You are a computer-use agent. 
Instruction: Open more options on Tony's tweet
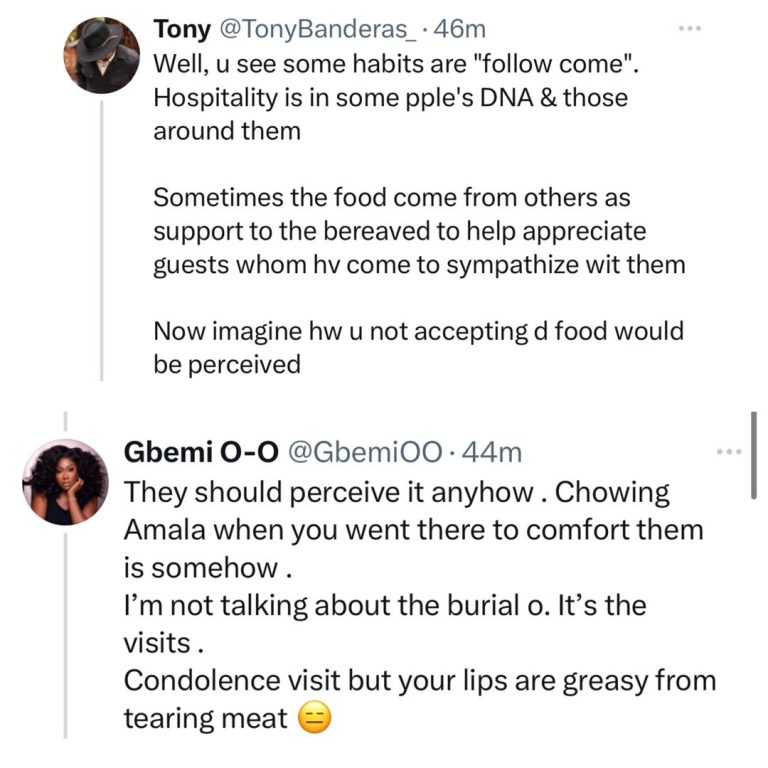coord(690,29)
